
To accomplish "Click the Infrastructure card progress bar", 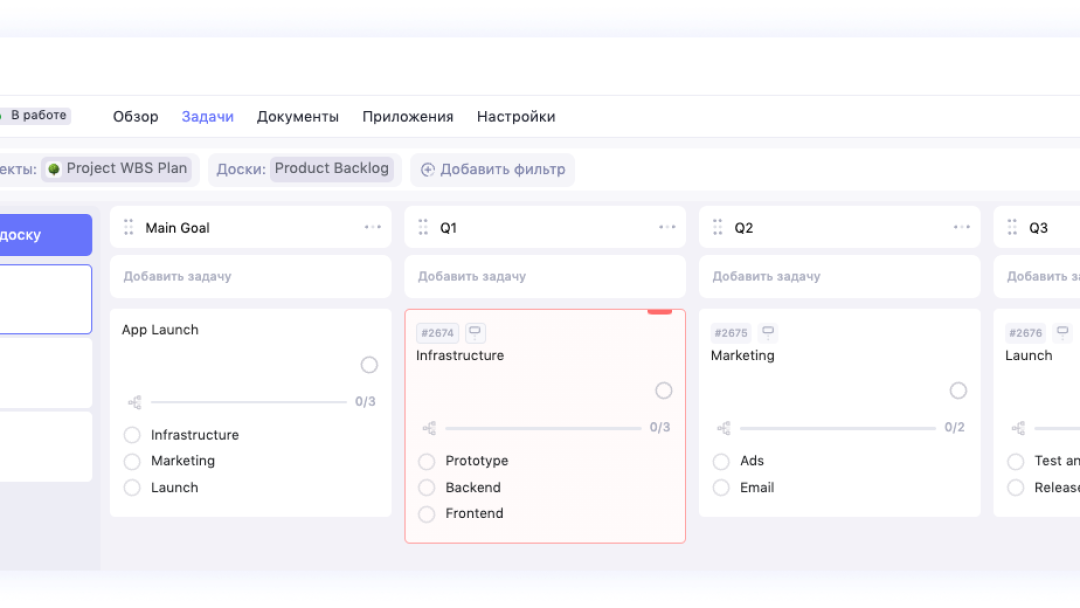I will [x=543, y=428].
